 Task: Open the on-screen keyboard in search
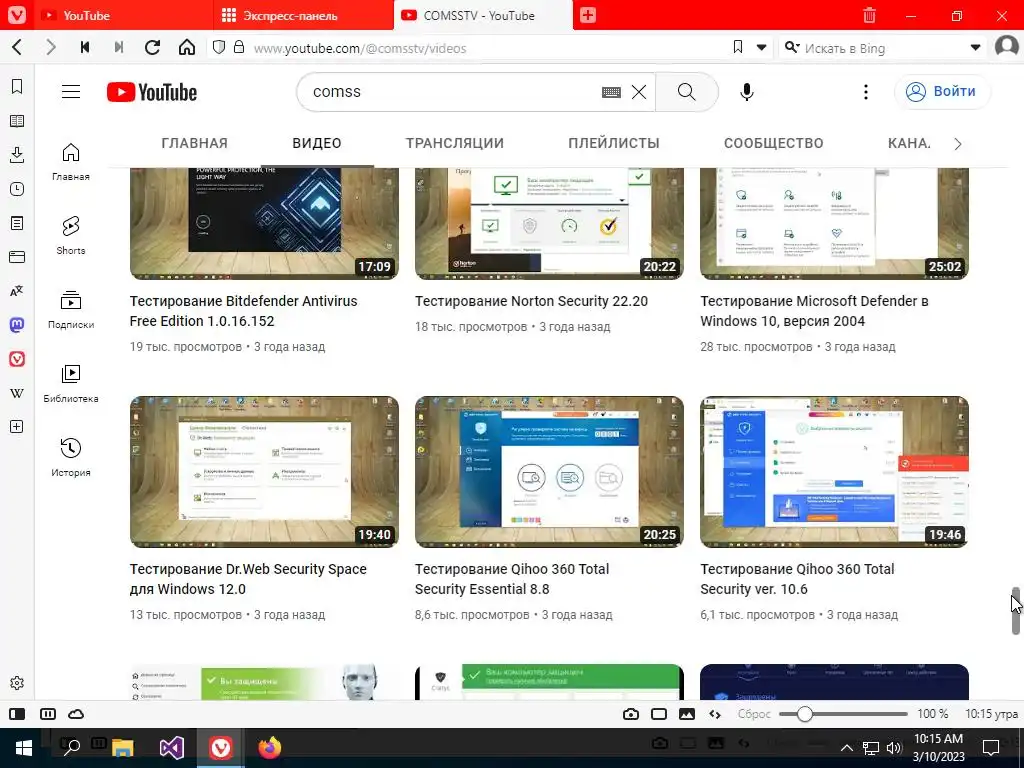(x=611, y=92)
